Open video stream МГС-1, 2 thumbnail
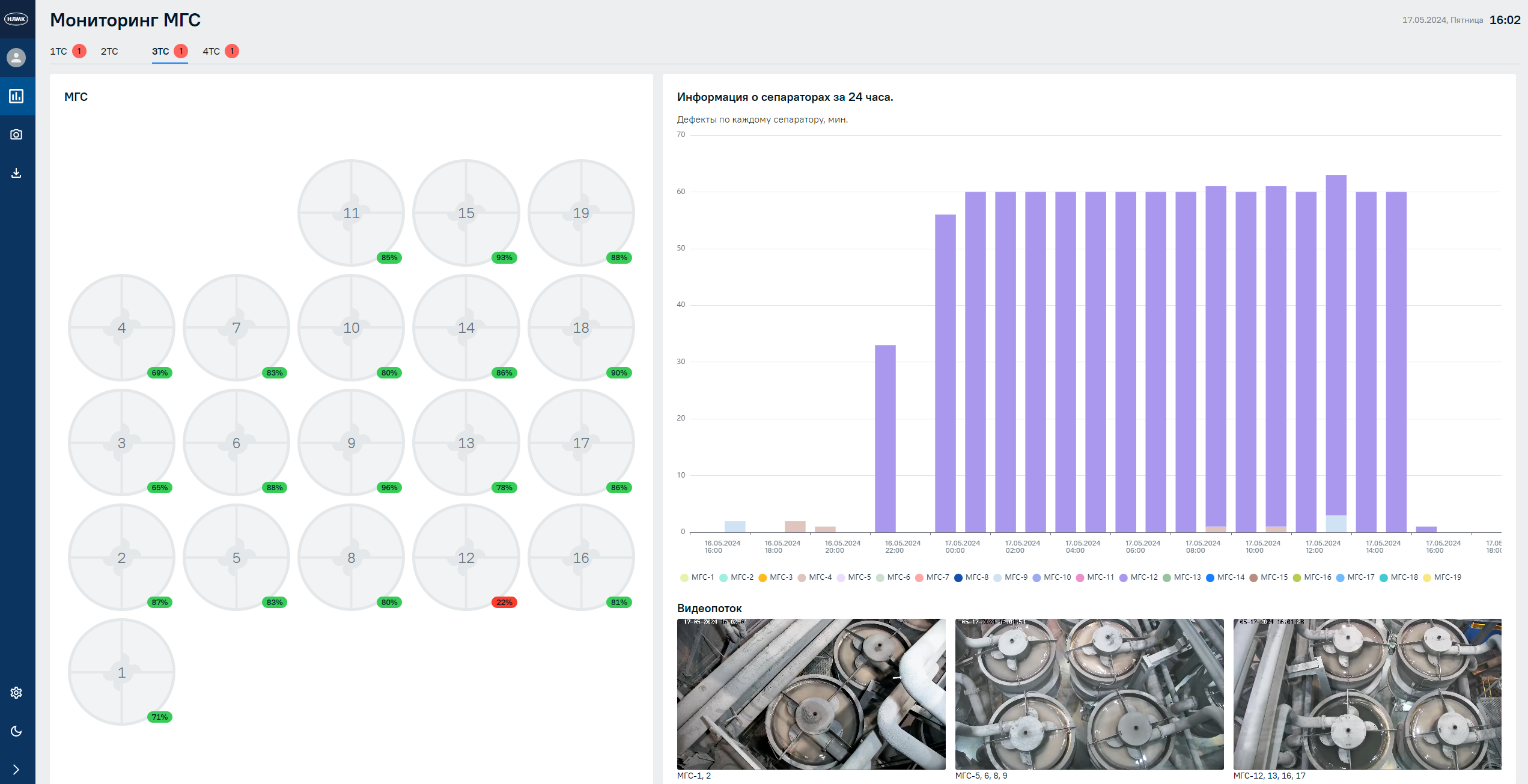Viewport: 1528px width, 784px height. pos(811,694)
